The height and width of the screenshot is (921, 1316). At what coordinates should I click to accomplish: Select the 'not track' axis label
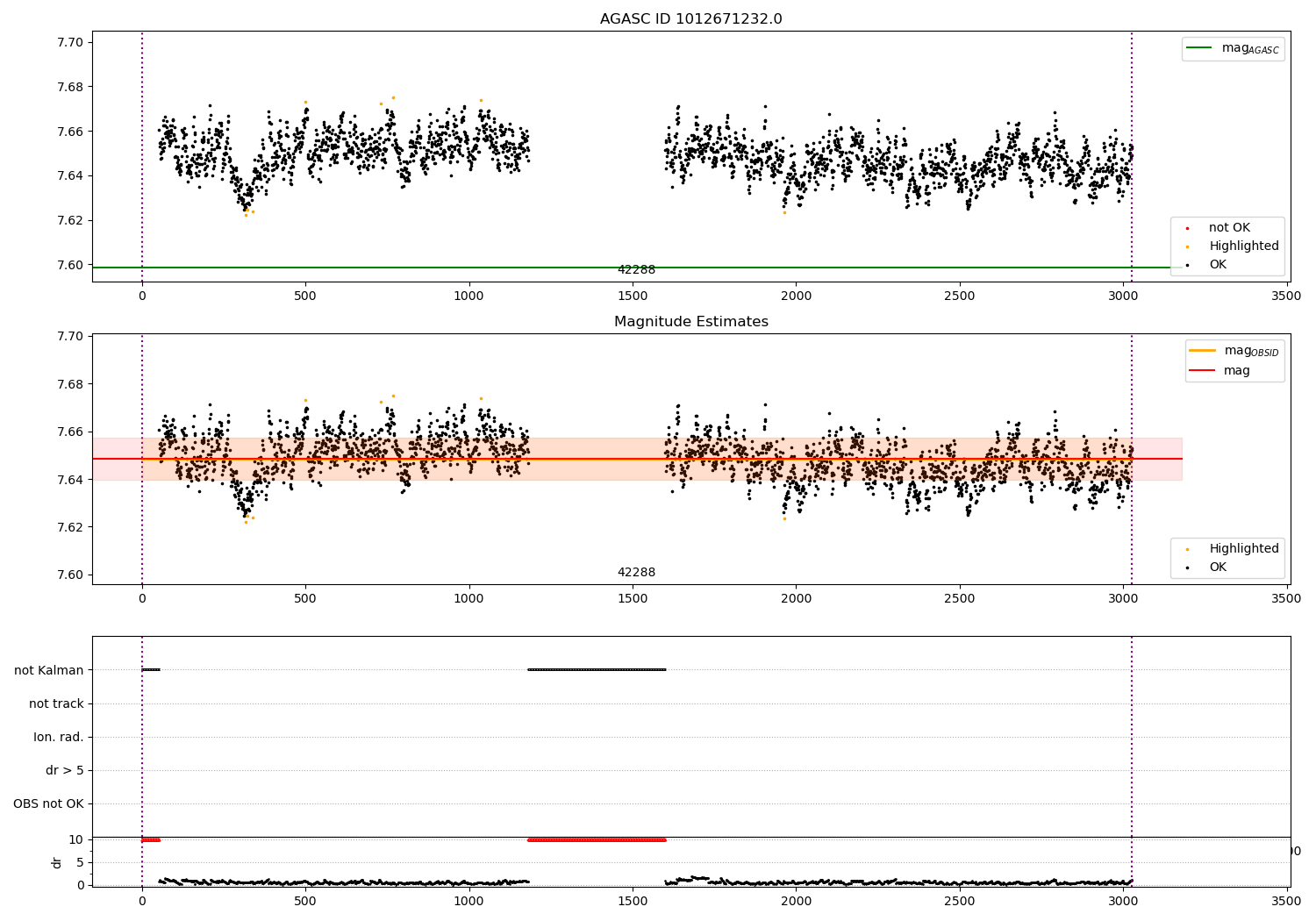point(56,704)
